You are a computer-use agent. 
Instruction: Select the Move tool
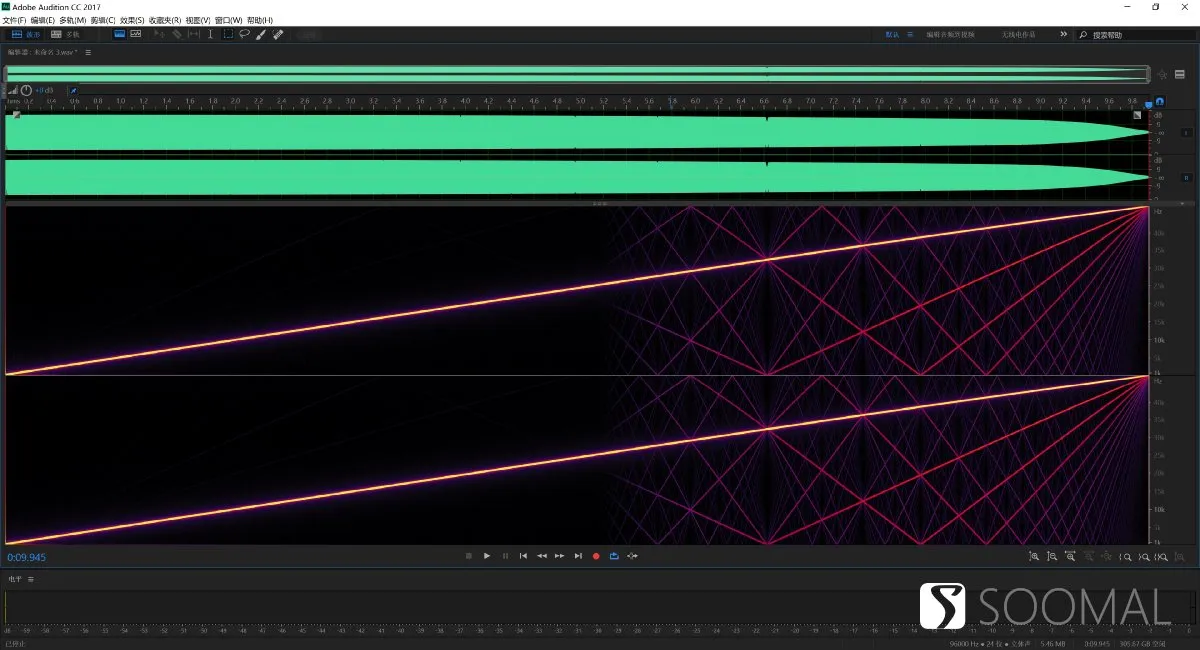[x=159, y=34]
